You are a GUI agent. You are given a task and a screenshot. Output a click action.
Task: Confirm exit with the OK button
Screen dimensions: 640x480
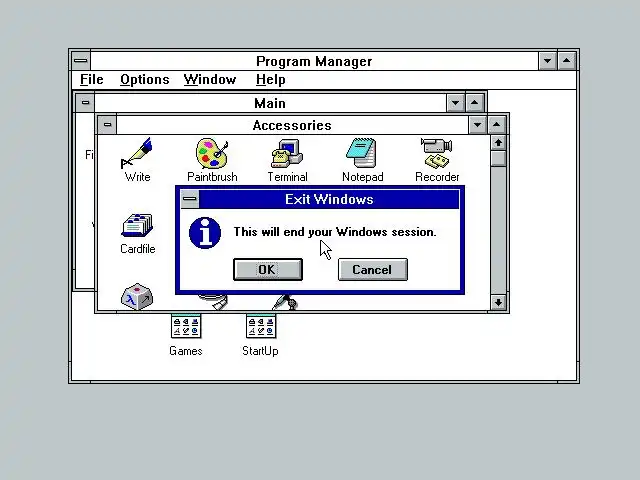[x=268, y=269]
